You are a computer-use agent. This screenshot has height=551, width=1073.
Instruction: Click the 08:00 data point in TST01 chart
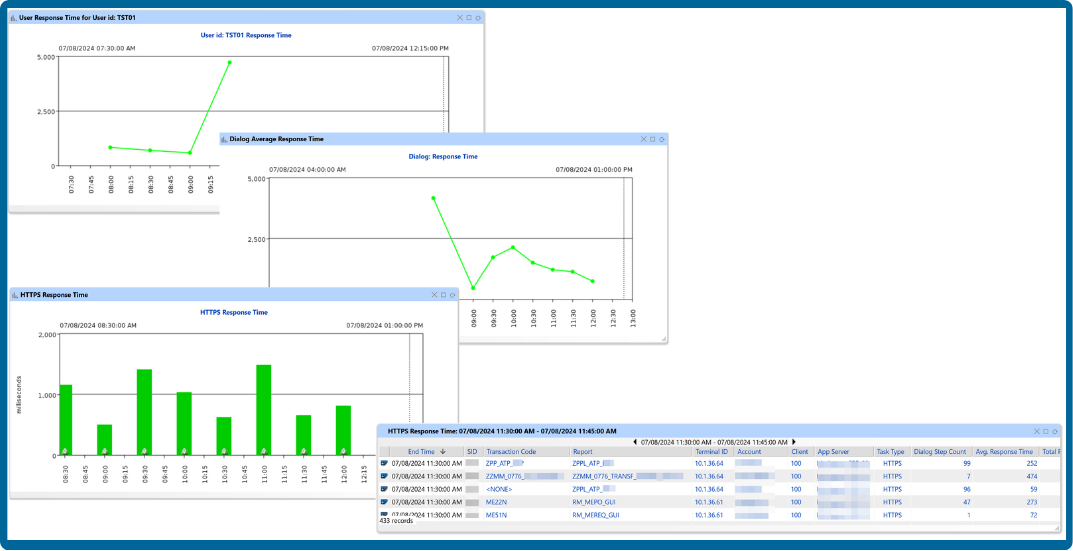pyautogui.click(x=110, y=147)
